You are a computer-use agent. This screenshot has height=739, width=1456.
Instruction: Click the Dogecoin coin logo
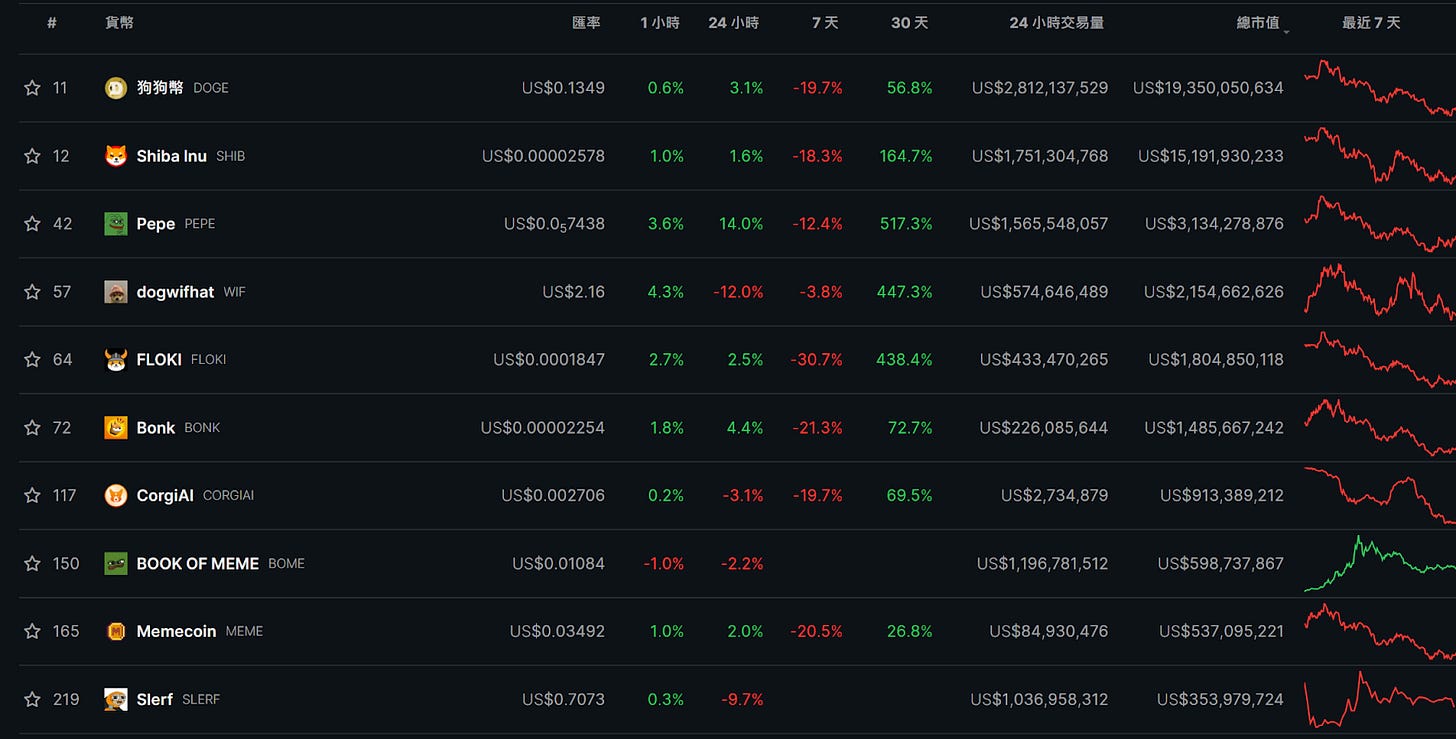116,88
